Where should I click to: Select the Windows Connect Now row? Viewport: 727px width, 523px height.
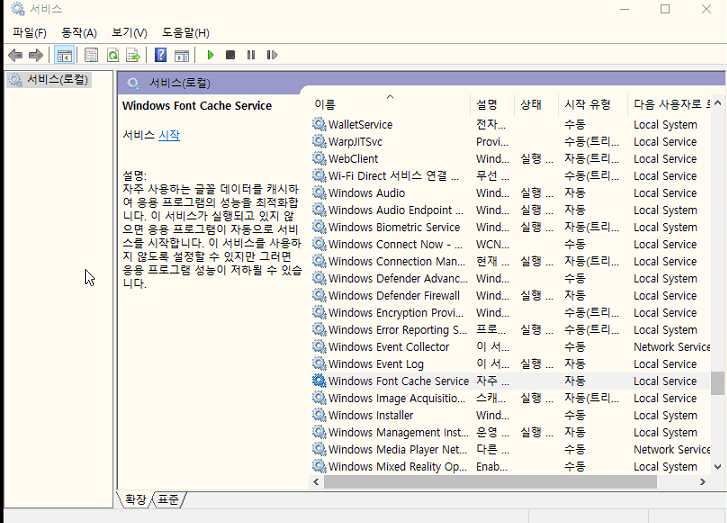click(x=510, y=244)
